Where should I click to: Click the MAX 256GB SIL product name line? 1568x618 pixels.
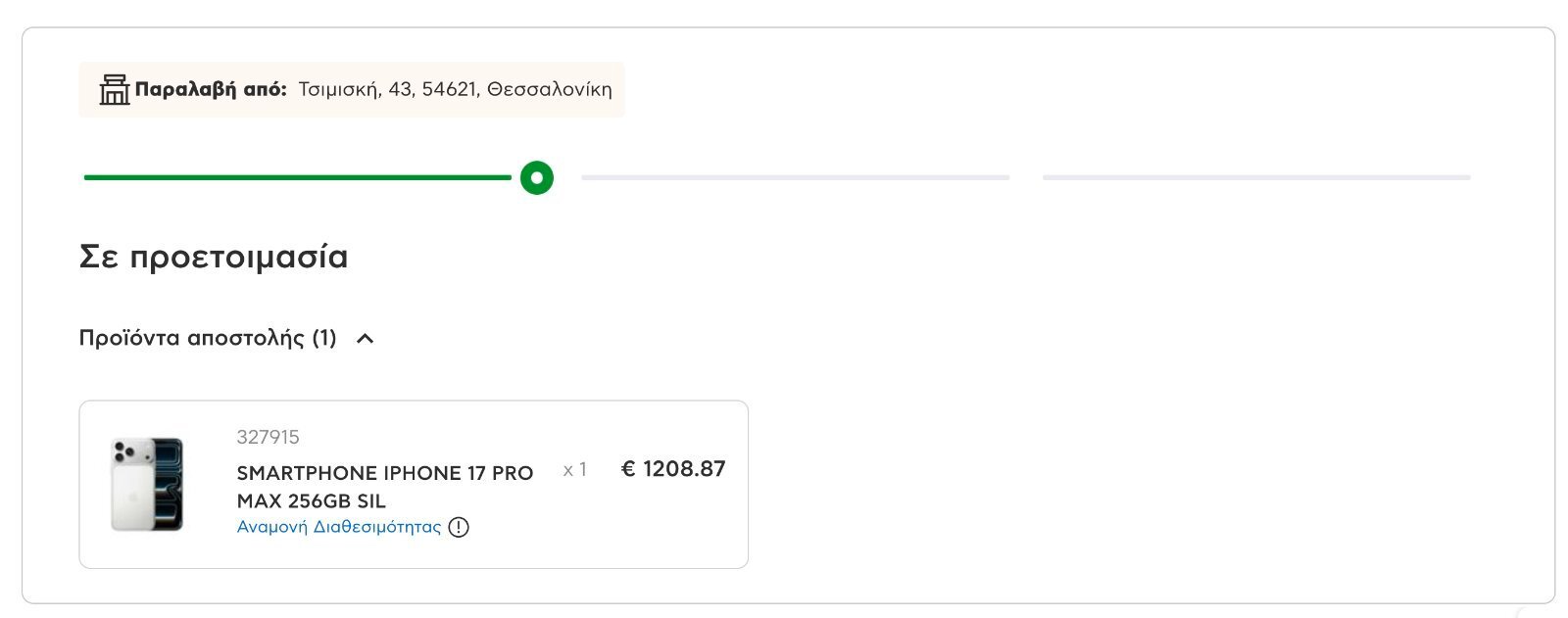pos(312,500)
